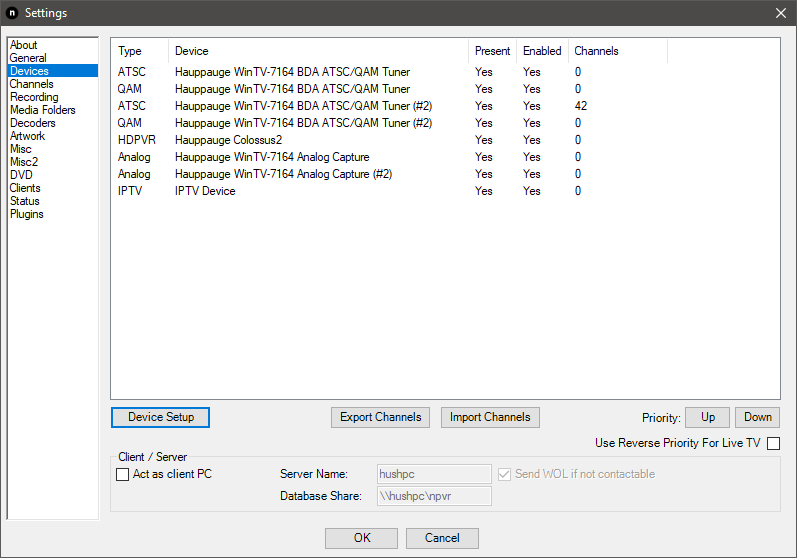Enable Use Reverse Priority For Live TV

[x=774, y=443]
